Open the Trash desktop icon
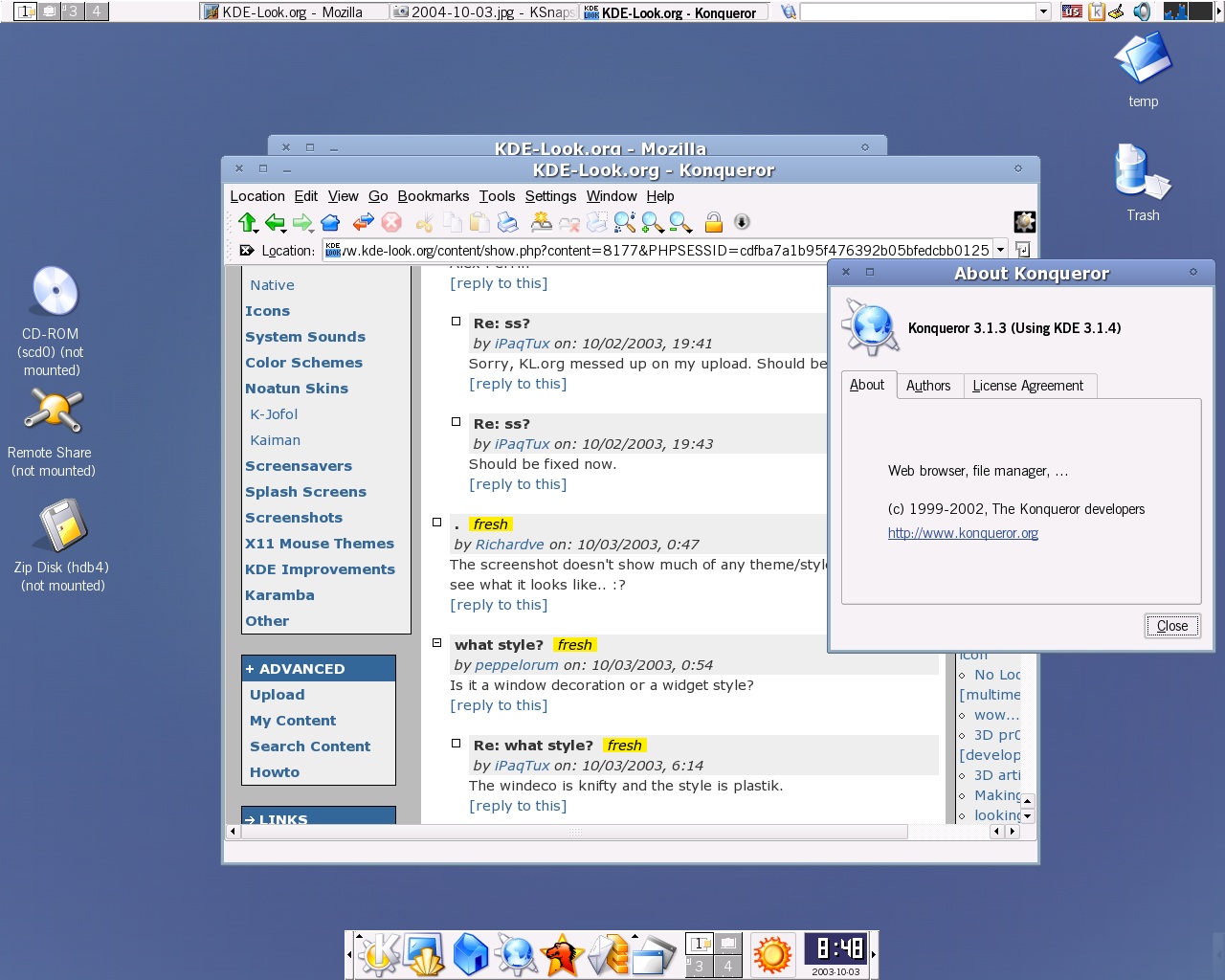Viewport: 1225px width, 980px height. click(x=1143, y=172)
